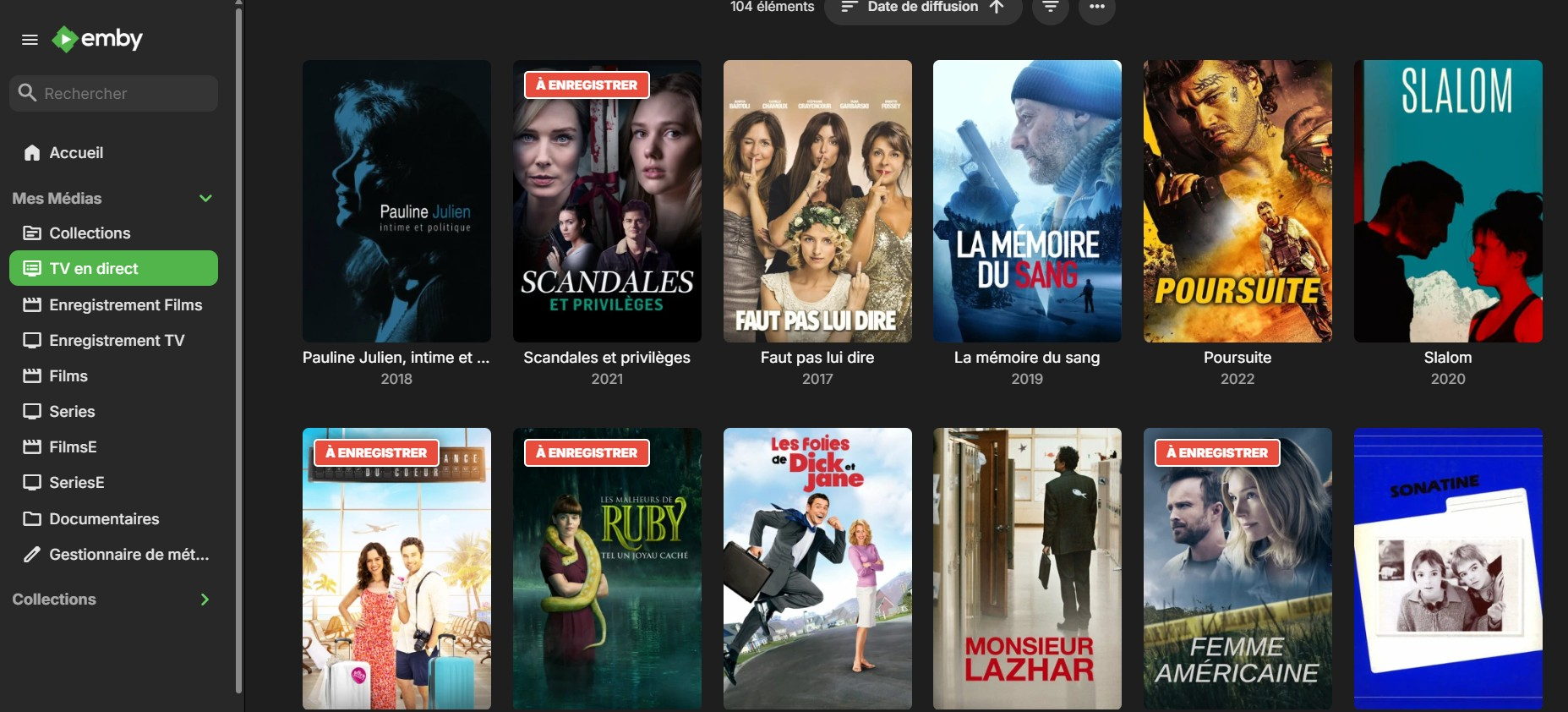Open the hamburger menu beside Emby logo
1568x712 pixels.
(x=30, y=40)
